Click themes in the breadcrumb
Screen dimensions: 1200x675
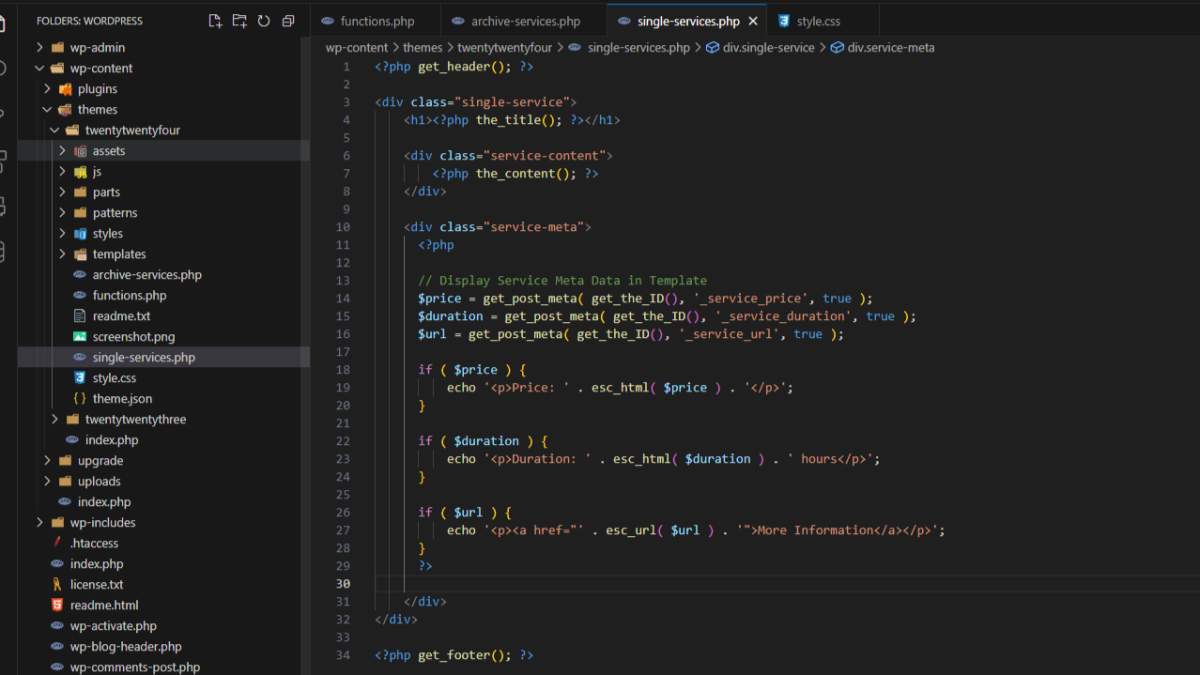point(422,47)
